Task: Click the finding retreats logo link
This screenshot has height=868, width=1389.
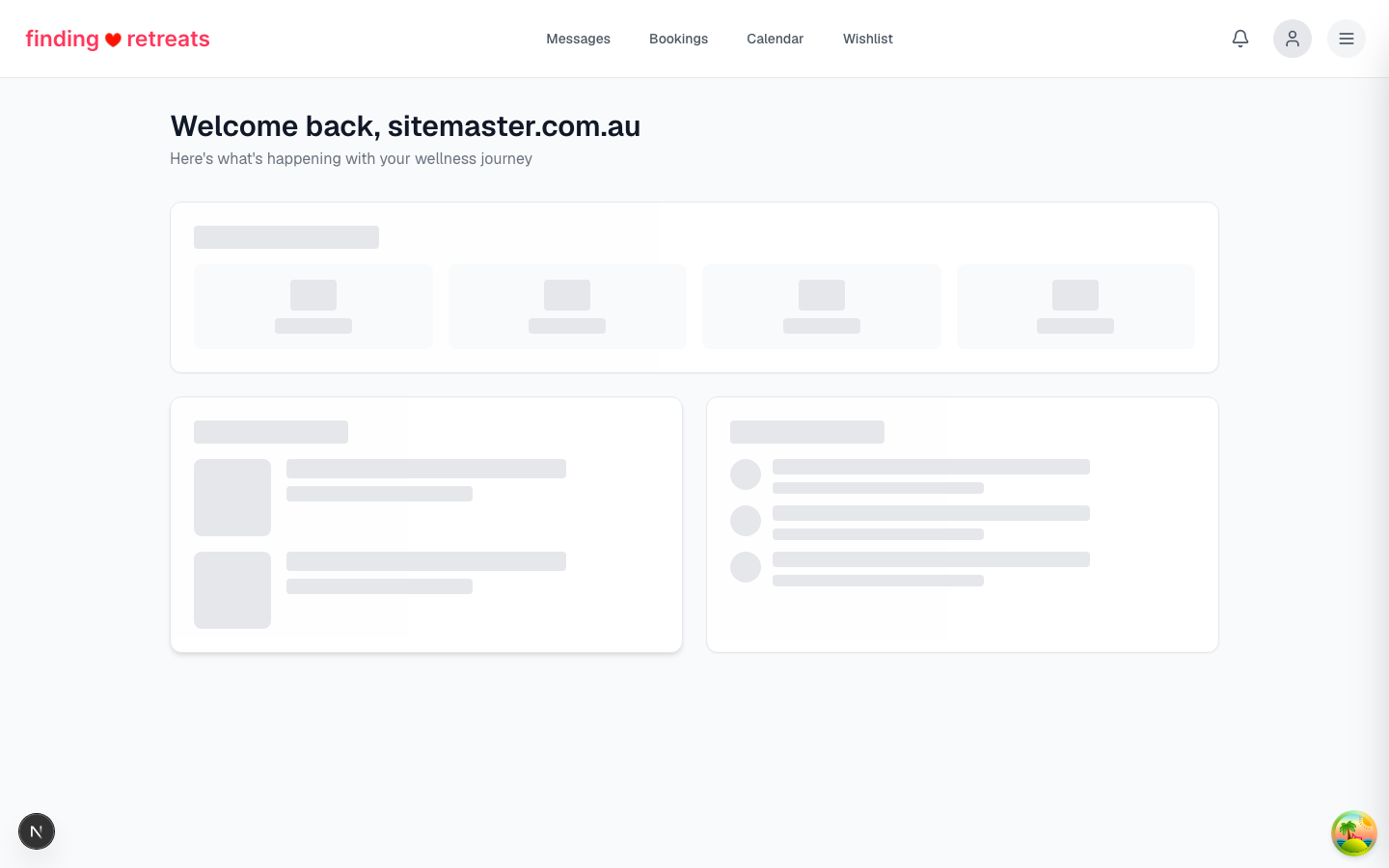Action: [118, 39]
